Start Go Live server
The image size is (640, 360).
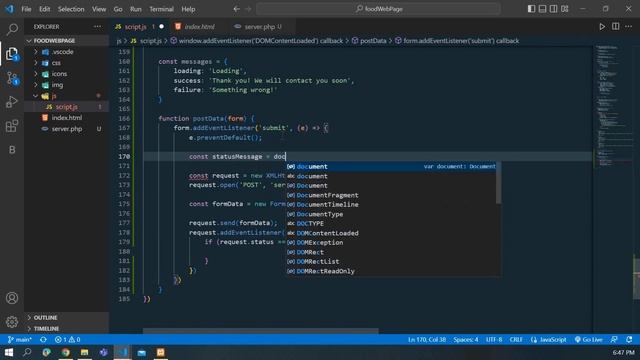[588, 340]
